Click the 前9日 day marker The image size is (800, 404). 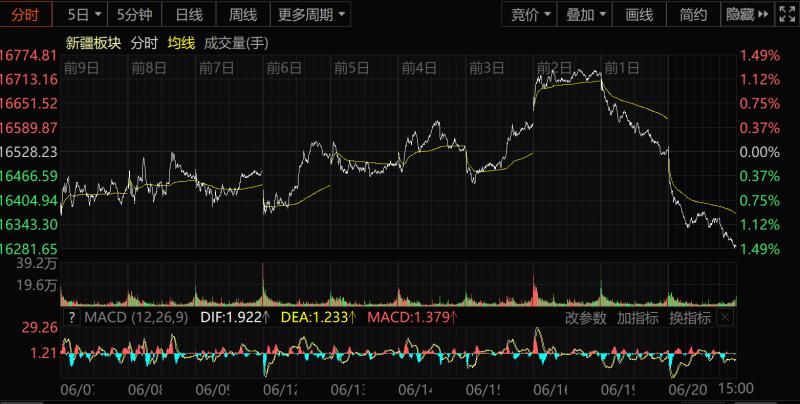click(x=81, y=68)
